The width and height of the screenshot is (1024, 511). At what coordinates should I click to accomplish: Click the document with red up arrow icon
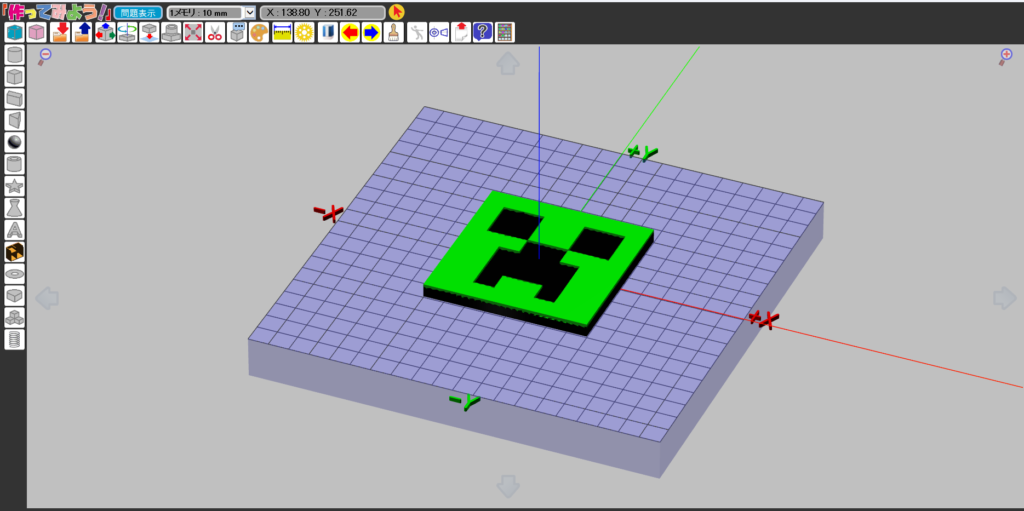[x=461, y=33]
